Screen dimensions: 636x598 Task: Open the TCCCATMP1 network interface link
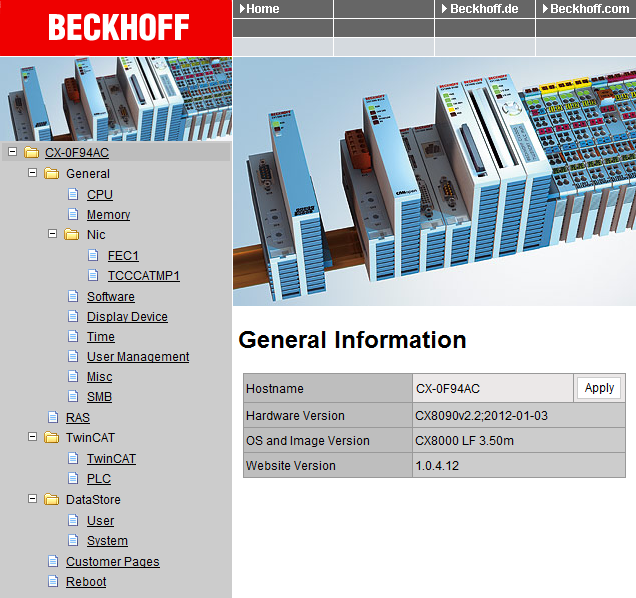(144, 276)
